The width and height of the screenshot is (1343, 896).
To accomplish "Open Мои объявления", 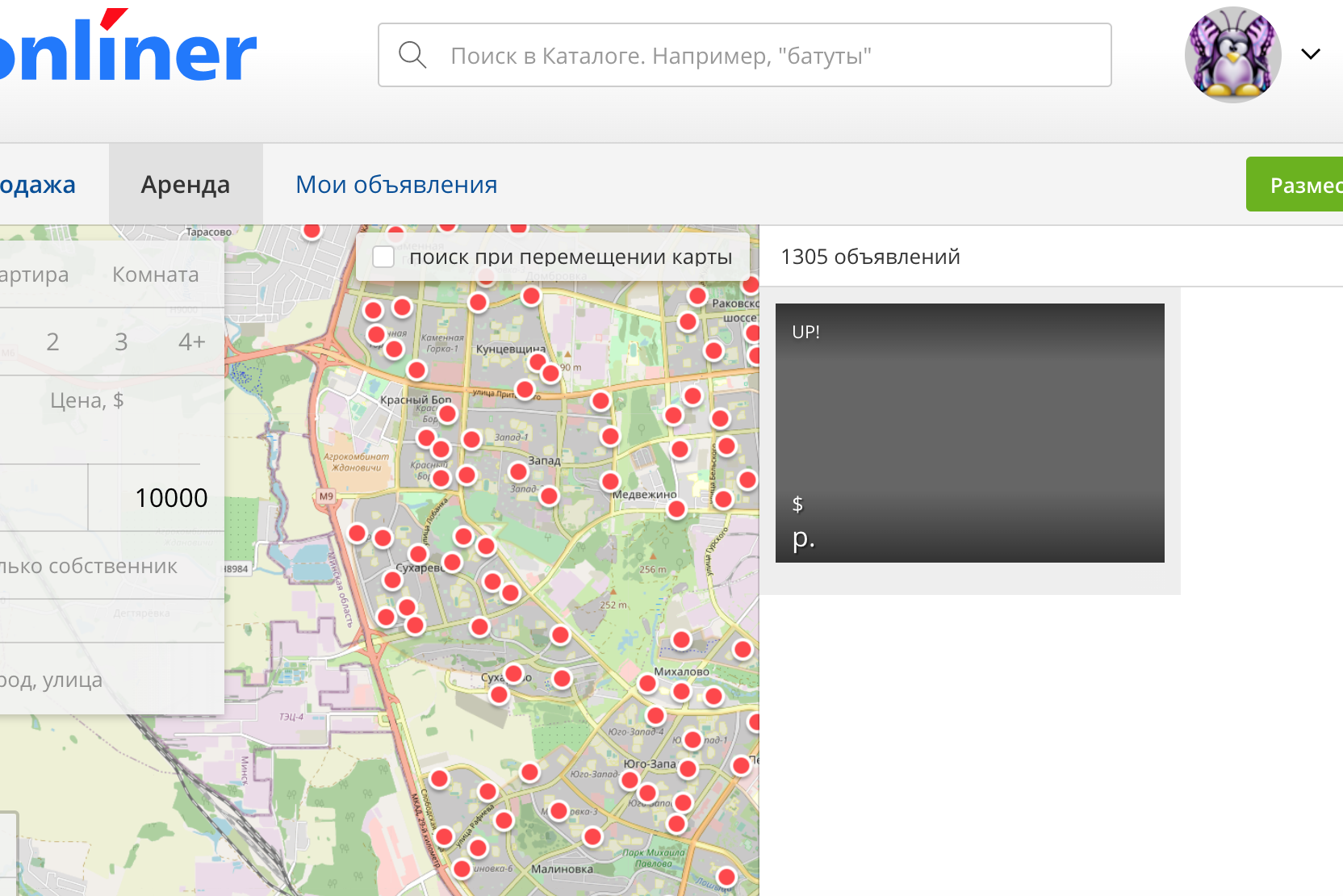I will (396, 184).
